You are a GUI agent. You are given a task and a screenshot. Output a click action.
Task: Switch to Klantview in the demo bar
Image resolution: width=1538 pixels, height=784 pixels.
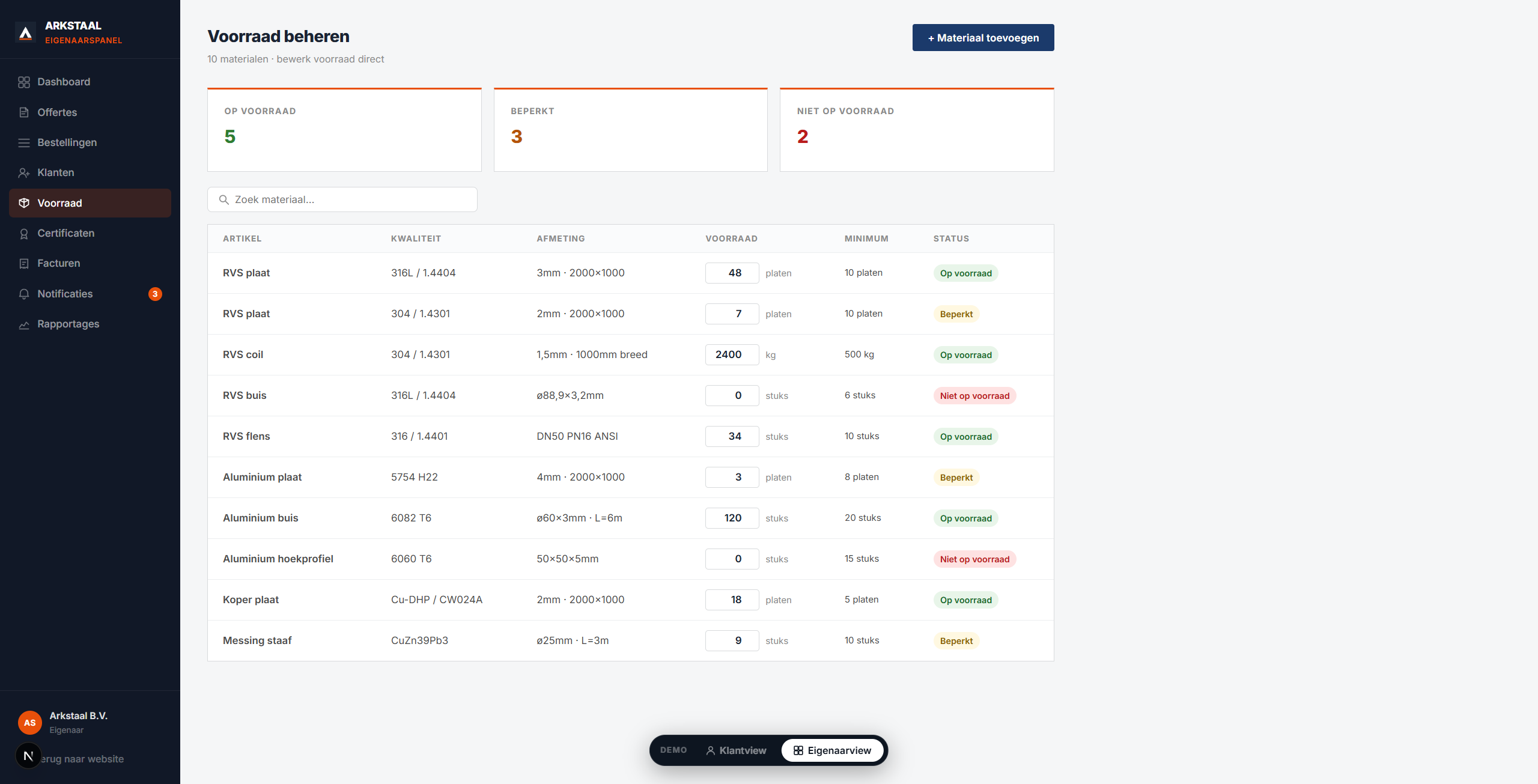click(x=735, y=750)
